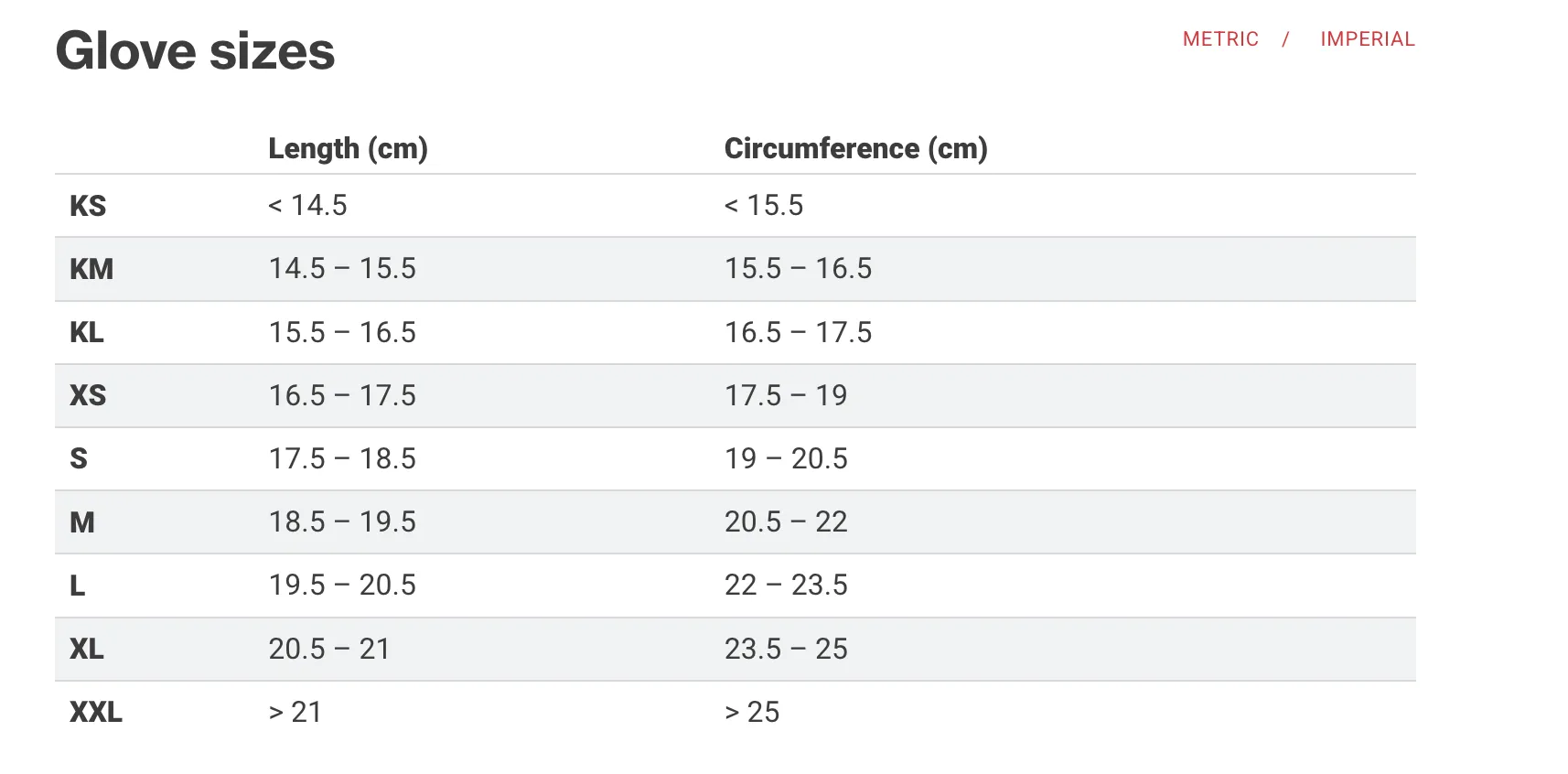Select the 20.5 – 21 length cell
Image resolution: width=1568 pixels, height=774 pixels.
[x=329, y=649]
